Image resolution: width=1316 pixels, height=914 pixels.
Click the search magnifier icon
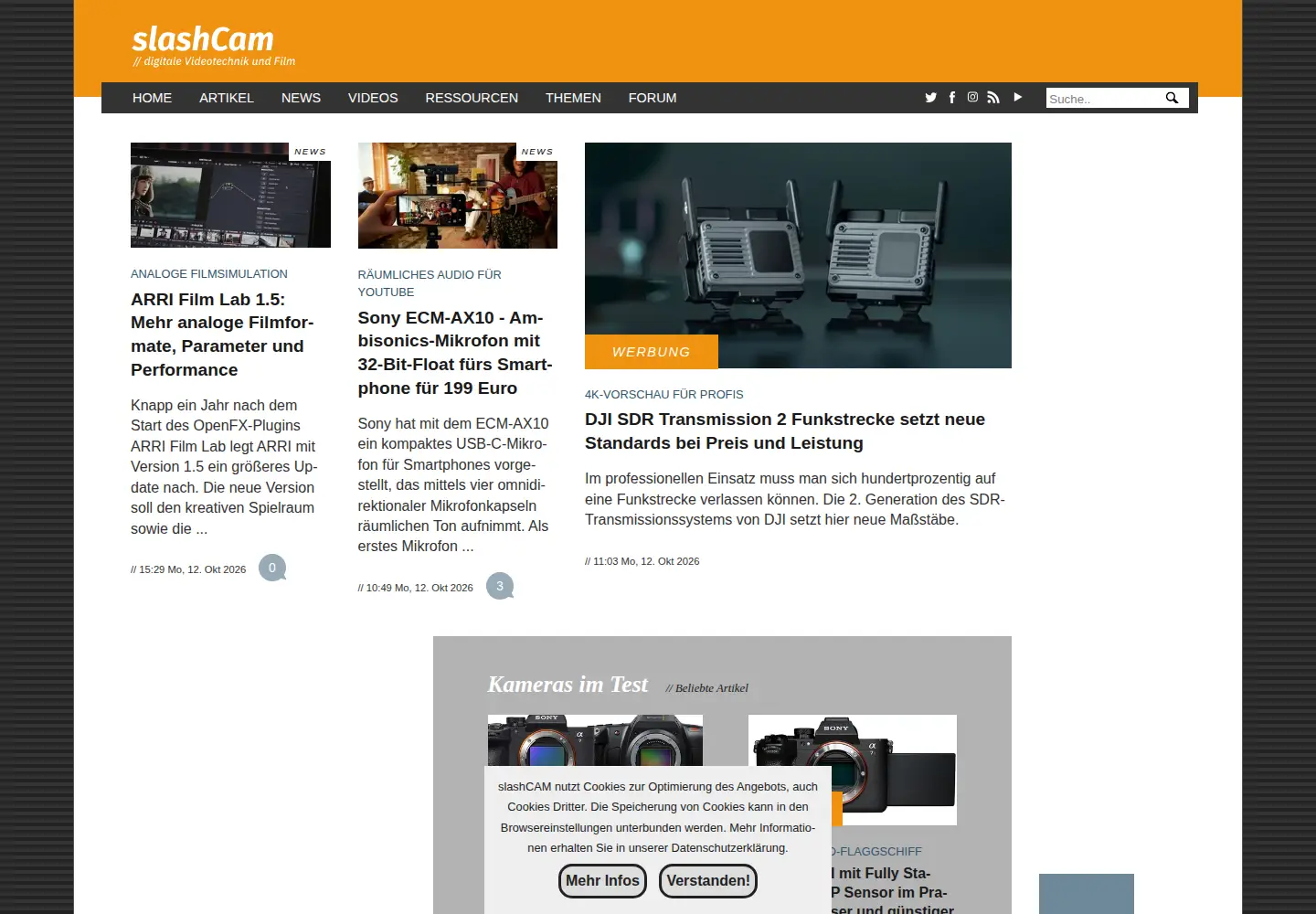click(x=1172, y=98)
